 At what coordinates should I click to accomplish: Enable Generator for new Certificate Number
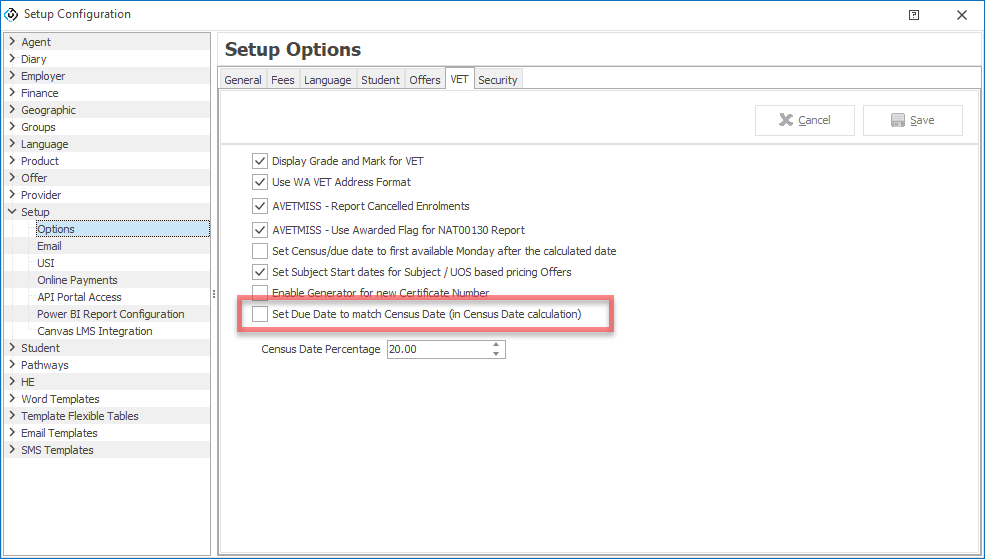[x=260, y=293]
